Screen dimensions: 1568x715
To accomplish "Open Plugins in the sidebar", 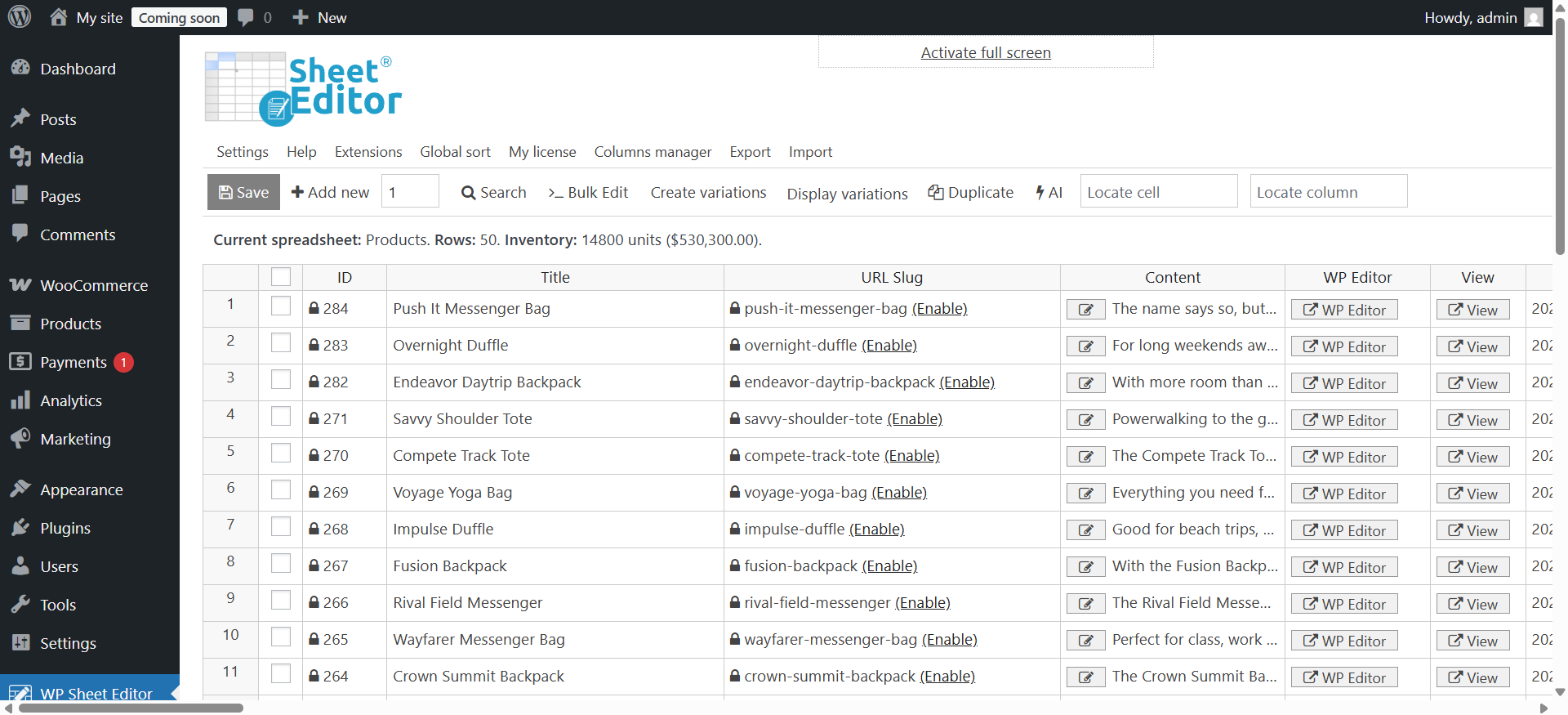I will click(65, 528).
